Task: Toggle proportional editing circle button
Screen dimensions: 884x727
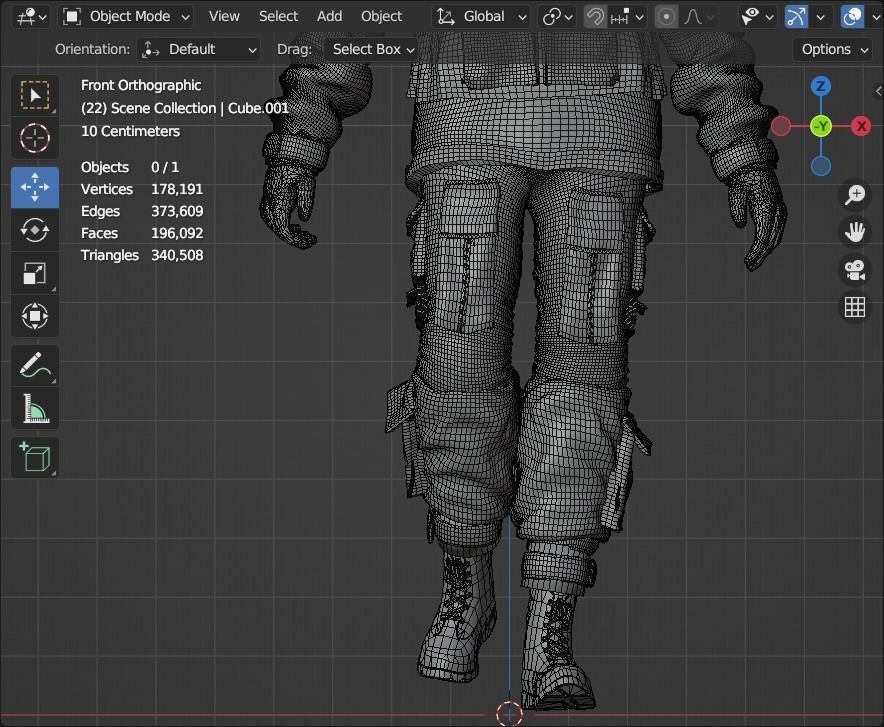Action: pyautogui.click(x=666, y=17)
